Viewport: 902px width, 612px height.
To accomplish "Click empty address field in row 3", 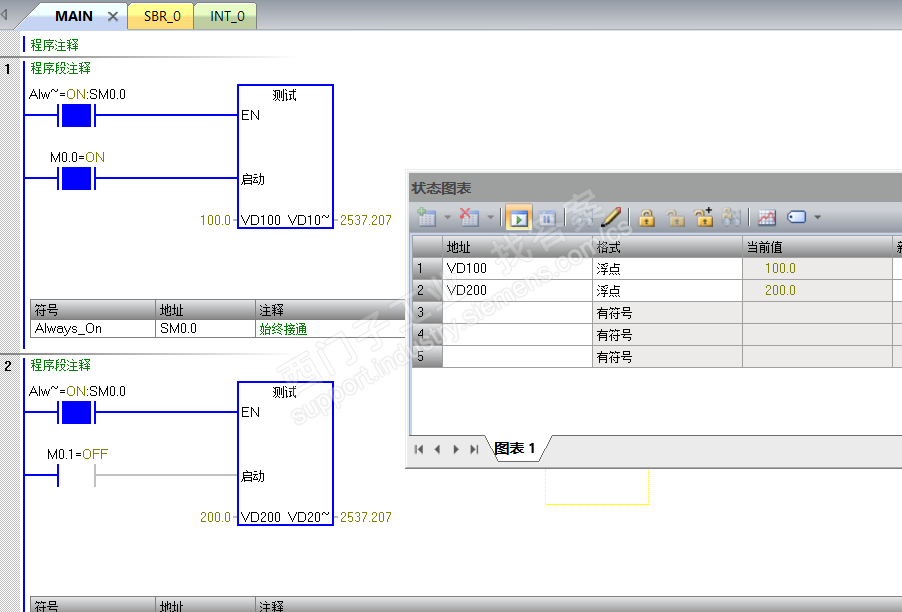I will coord(517,313).
